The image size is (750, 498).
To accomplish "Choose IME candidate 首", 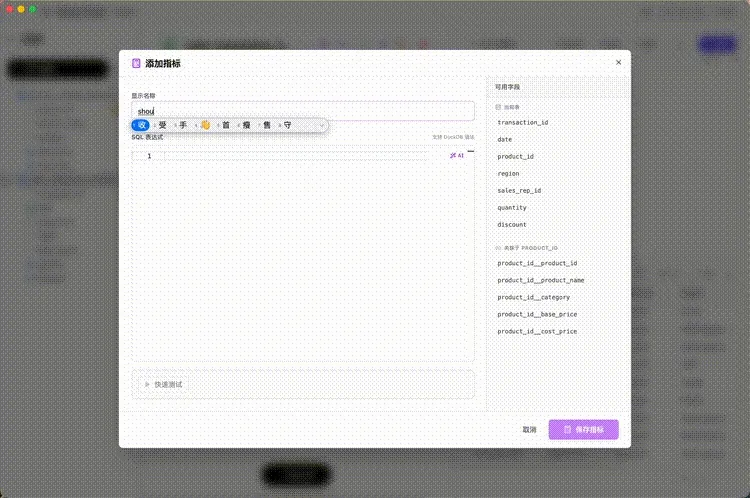I will click(226, 125).
